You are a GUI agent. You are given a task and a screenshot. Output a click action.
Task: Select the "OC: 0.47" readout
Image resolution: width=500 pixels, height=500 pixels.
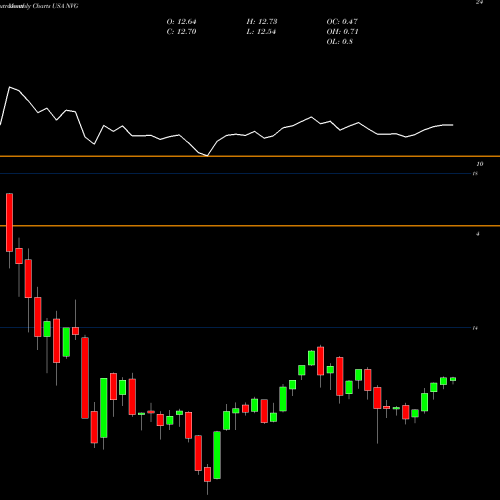(x=342, y=22)
